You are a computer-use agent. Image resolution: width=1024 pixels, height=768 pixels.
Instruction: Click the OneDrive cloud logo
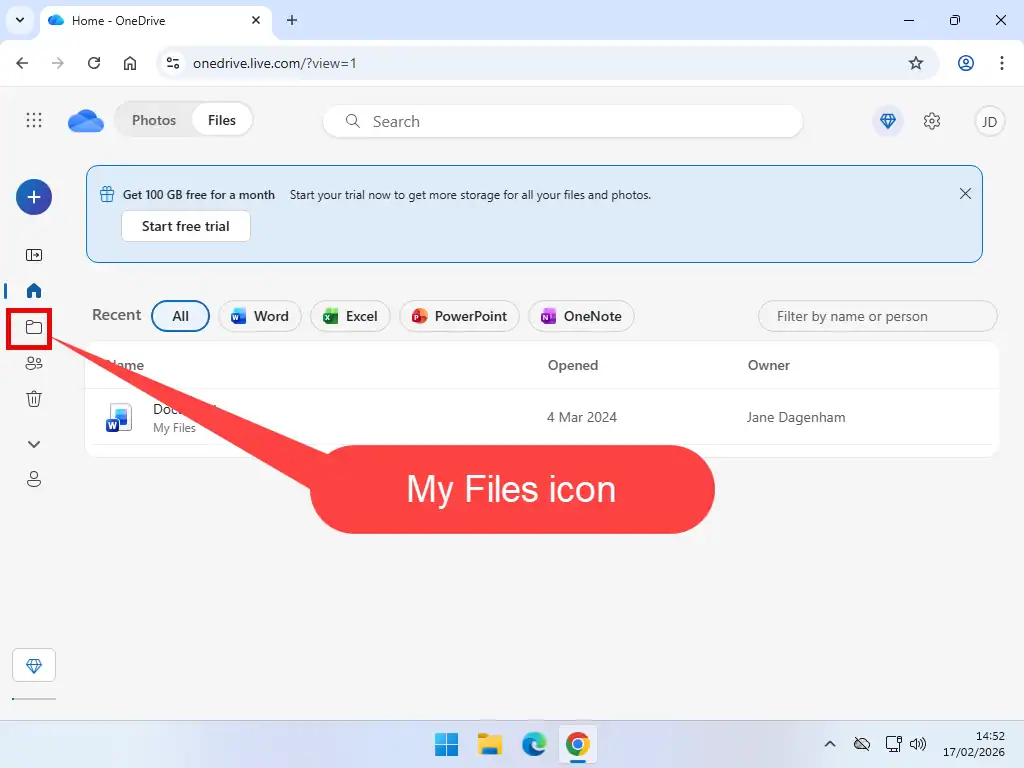pyautogui.click(x=85, y=120)
